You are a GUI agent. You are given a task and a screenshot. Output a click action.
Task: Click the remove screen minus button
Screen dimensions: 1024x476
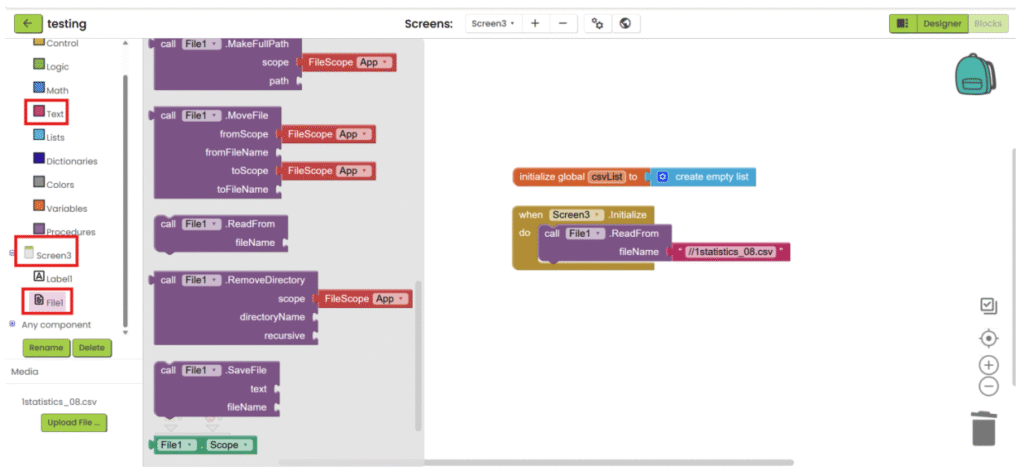point(563,23)
